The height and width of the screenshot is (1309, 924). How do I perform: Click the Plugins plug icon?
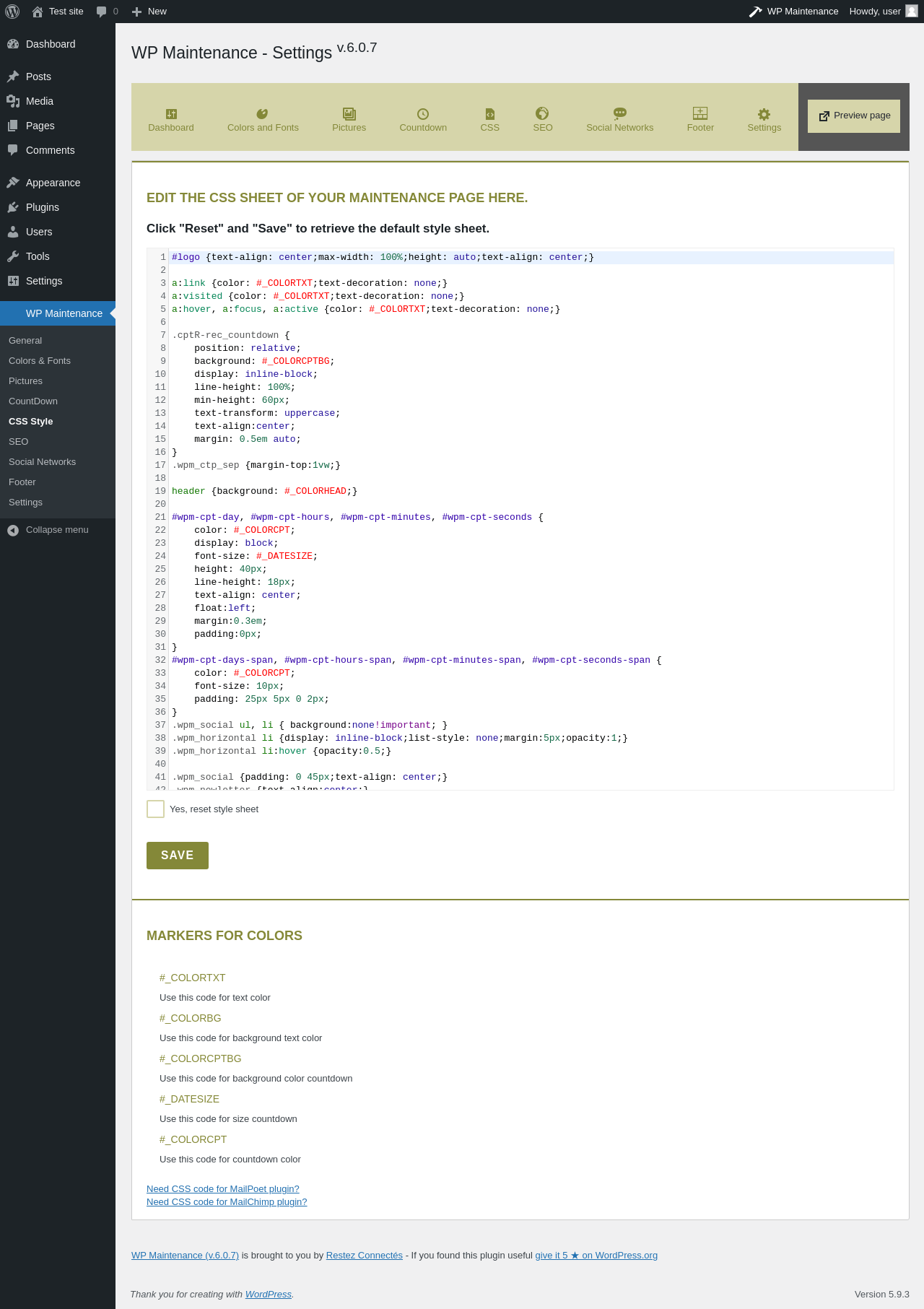(x=13, y=207)
